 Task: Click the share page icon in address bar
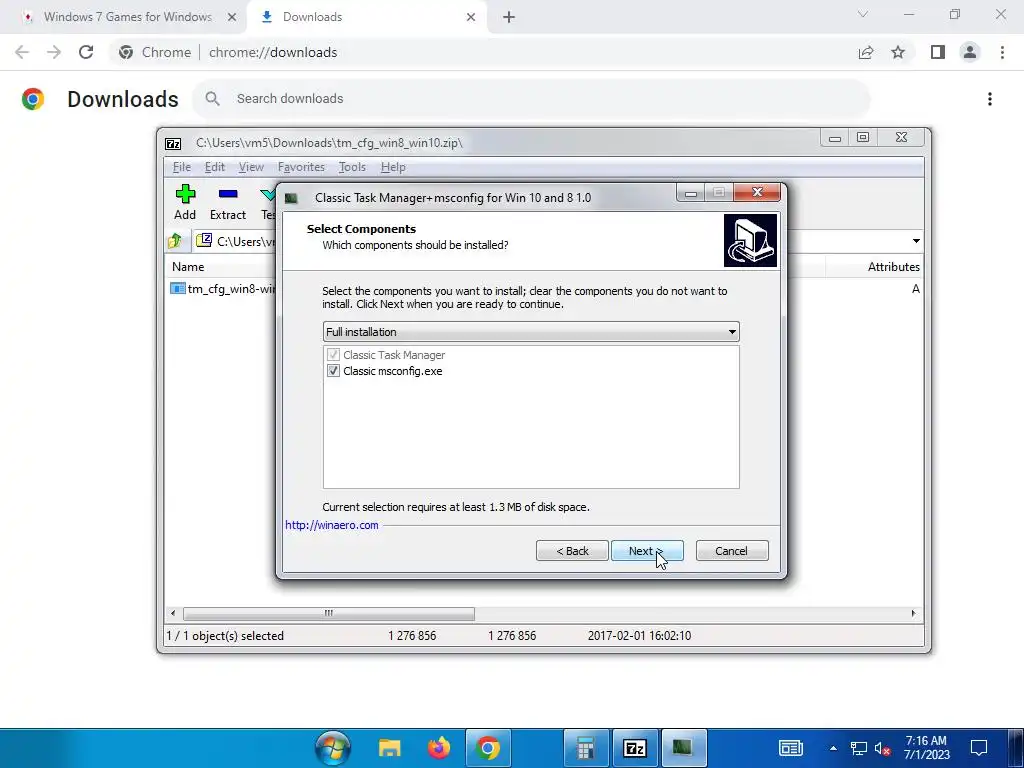tap(866, 52)
